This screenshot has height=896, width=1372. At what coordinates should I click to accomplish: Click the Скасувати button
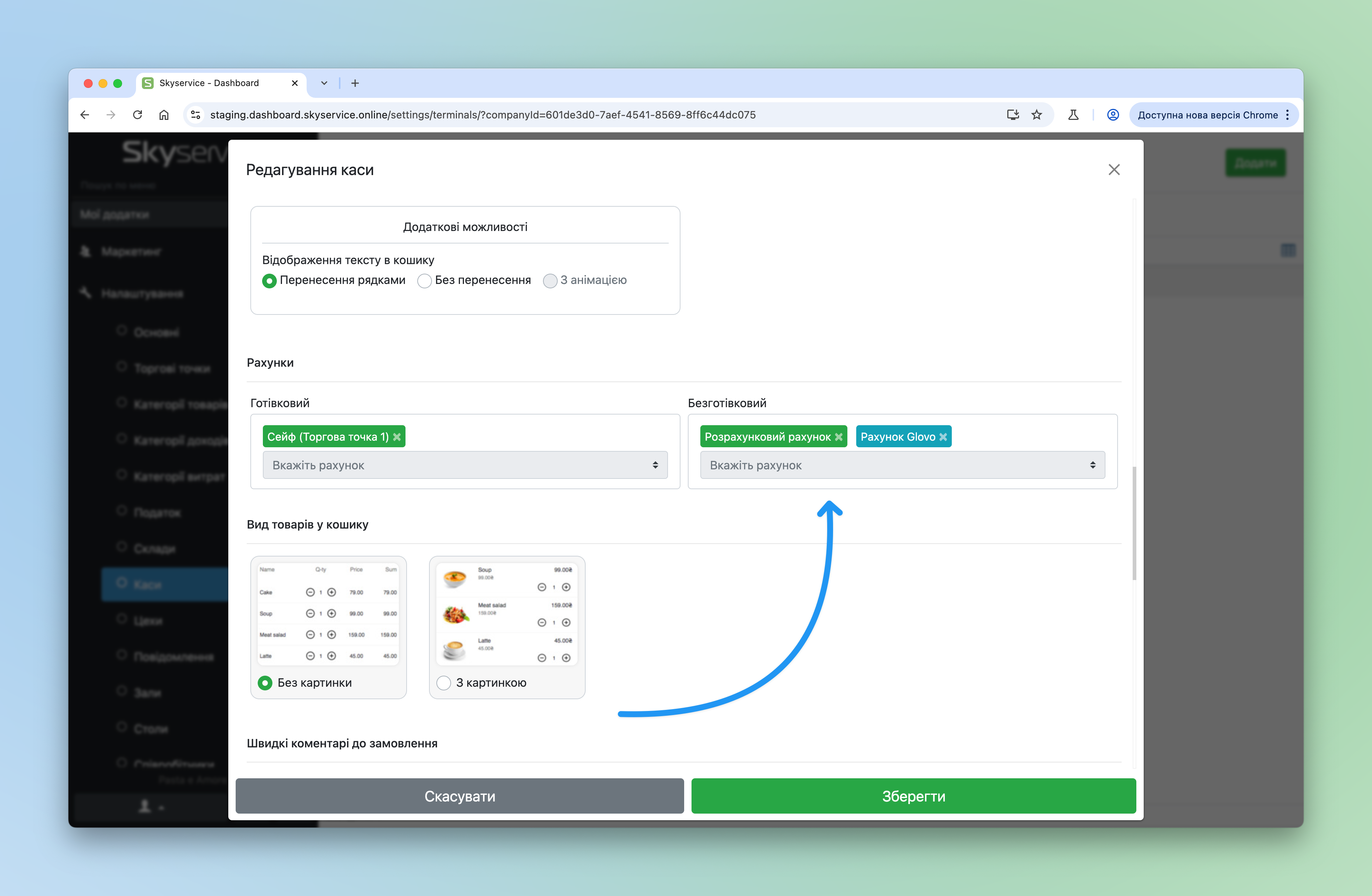click(460, 796)
